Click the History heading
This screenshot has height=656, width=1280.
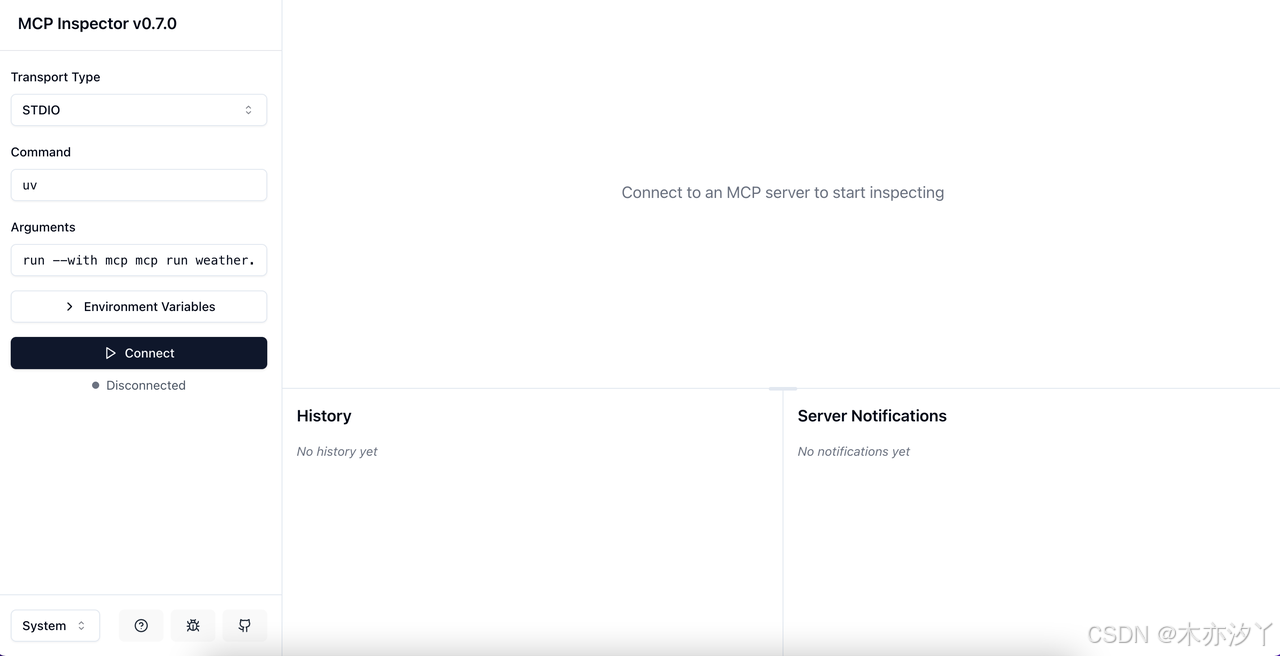324,416
